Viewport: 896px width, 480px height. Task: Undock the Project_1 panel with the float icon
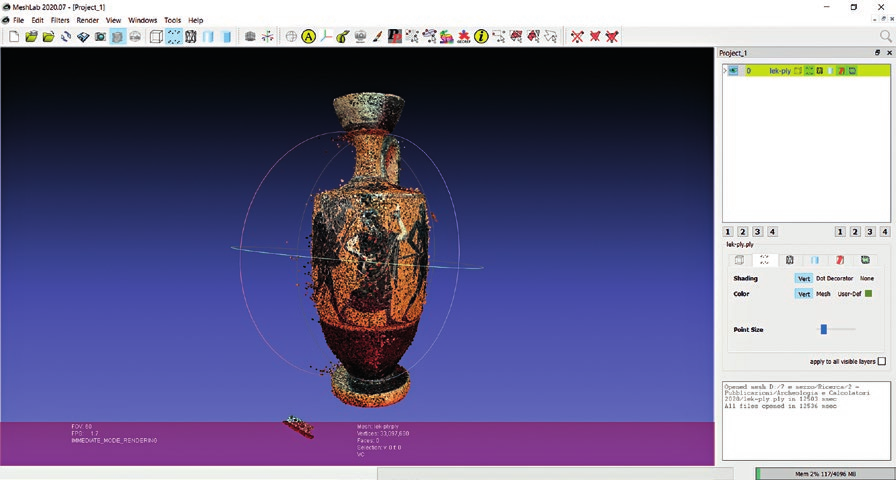pos(878,53)
